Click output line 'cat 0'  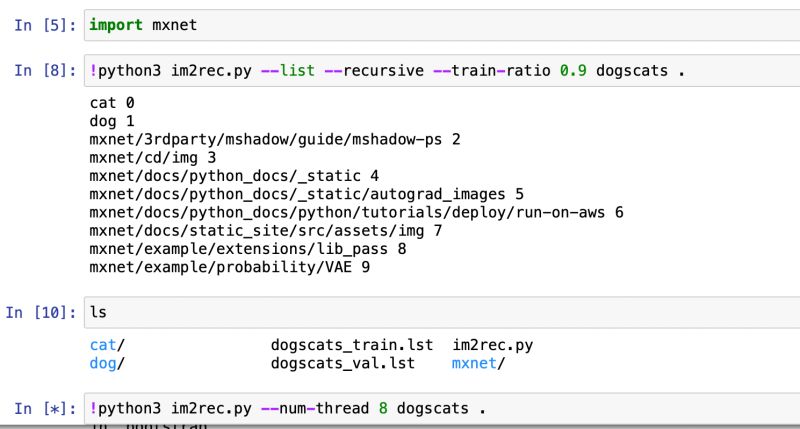pyautogui.click(x=112, y=103)
